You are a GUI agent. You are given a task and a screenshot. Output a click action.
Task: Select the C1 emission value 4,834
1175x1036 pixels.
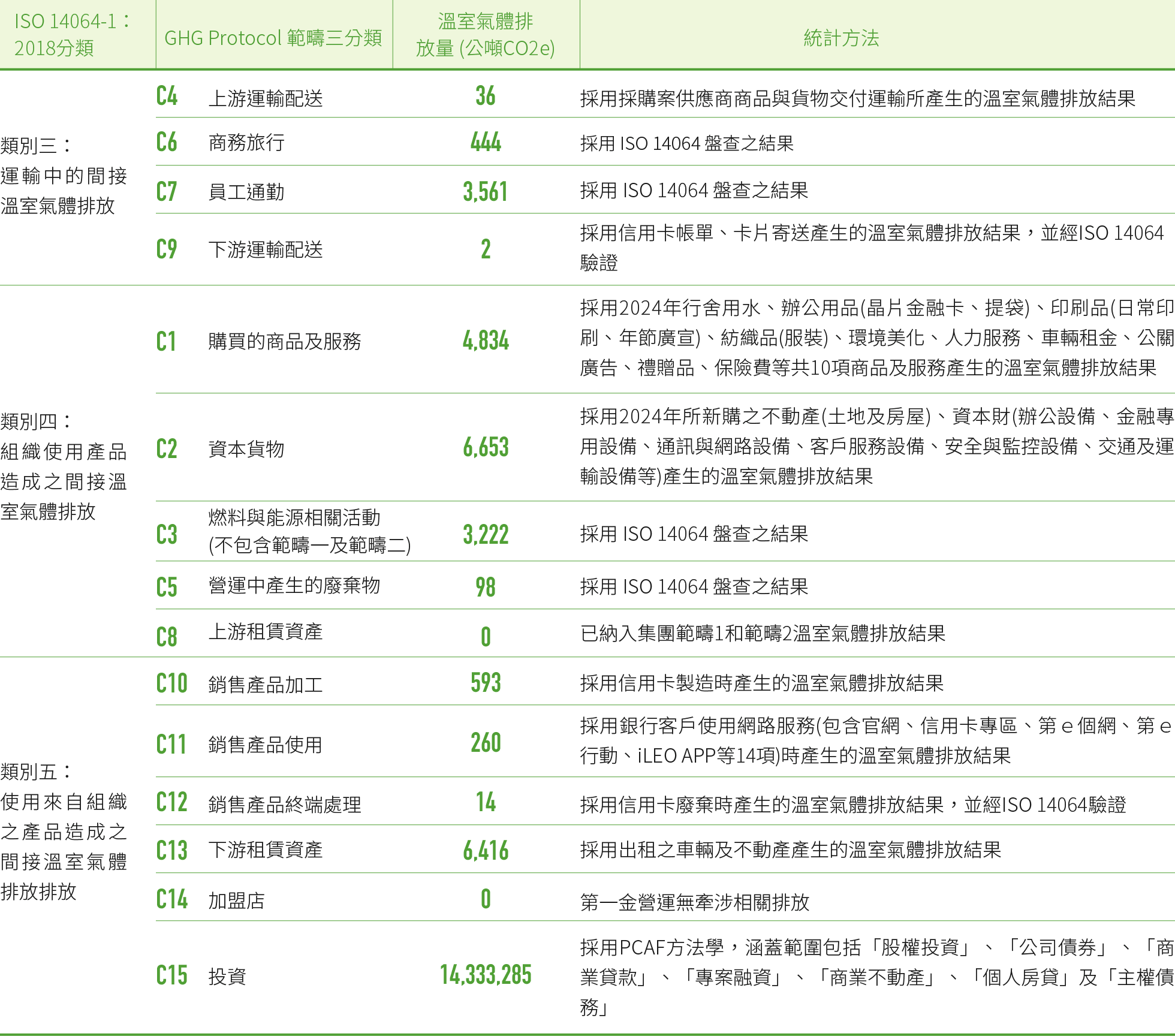pos(485,341)
